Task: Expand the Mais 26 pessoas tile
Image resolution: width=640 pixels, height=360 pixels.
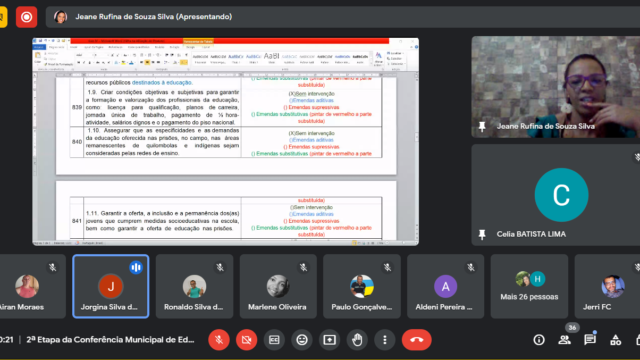Action: coord(529,286)
